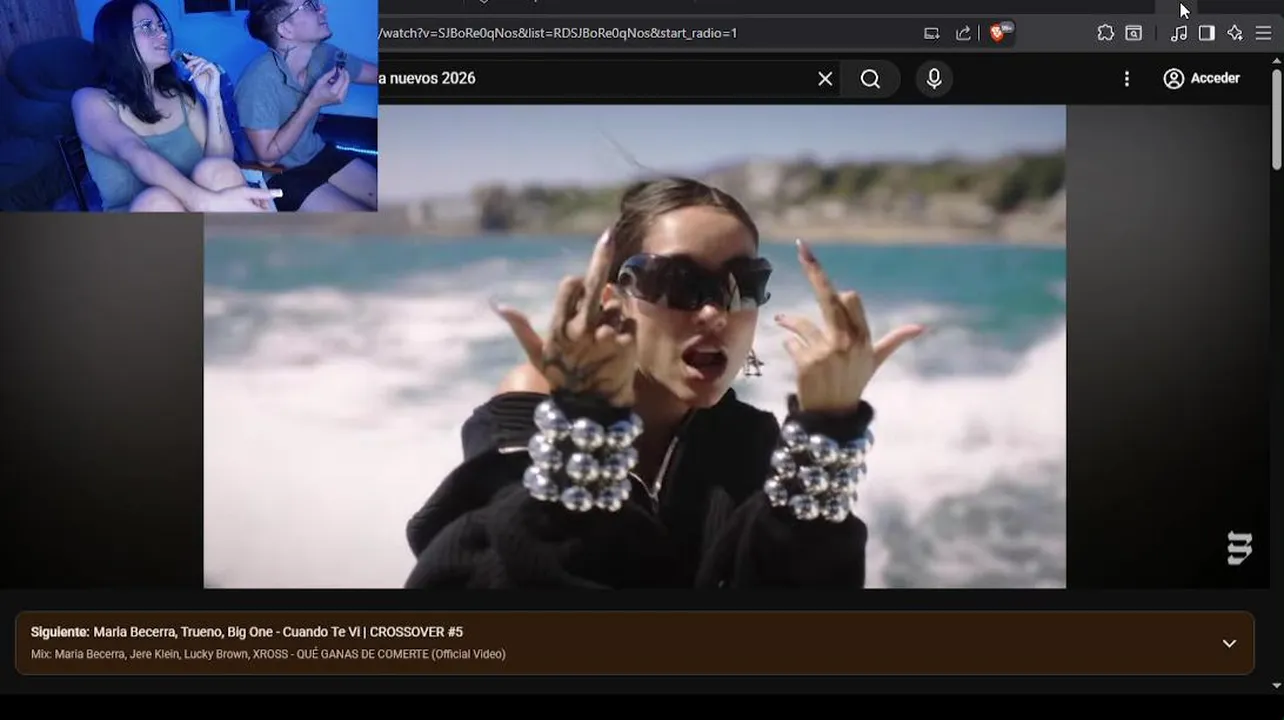The width and height of the screenshot is (1284, 720).
Task: Open the browser extensions puzzle icon
Action: [x=1105, y=33]
